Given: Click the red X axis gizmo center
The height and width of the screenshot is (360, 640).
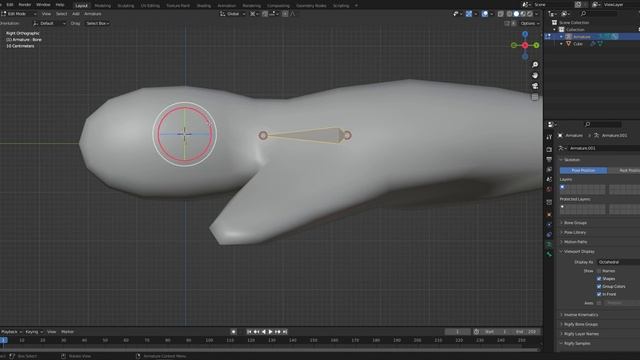Looking at the screenshot, I should [525, 45].
